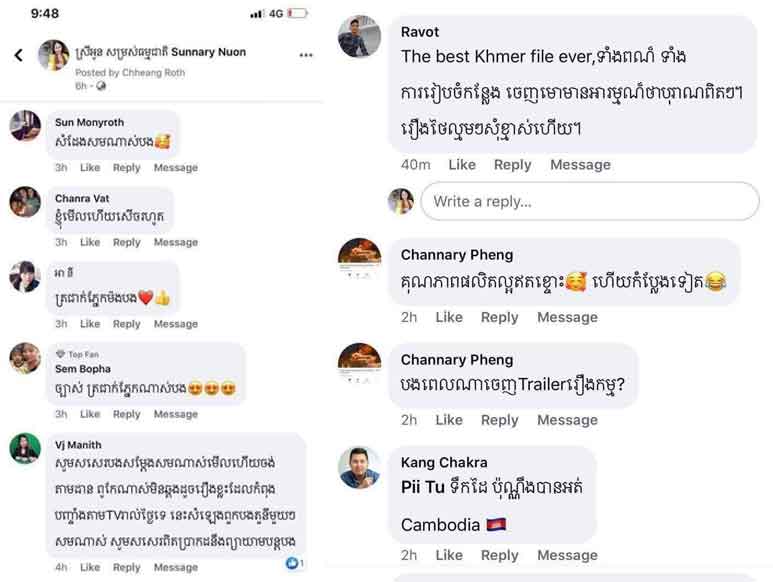
Task: Message Kang Chakra from his comment
Action: pyautogui.click(x=567, y=555)
